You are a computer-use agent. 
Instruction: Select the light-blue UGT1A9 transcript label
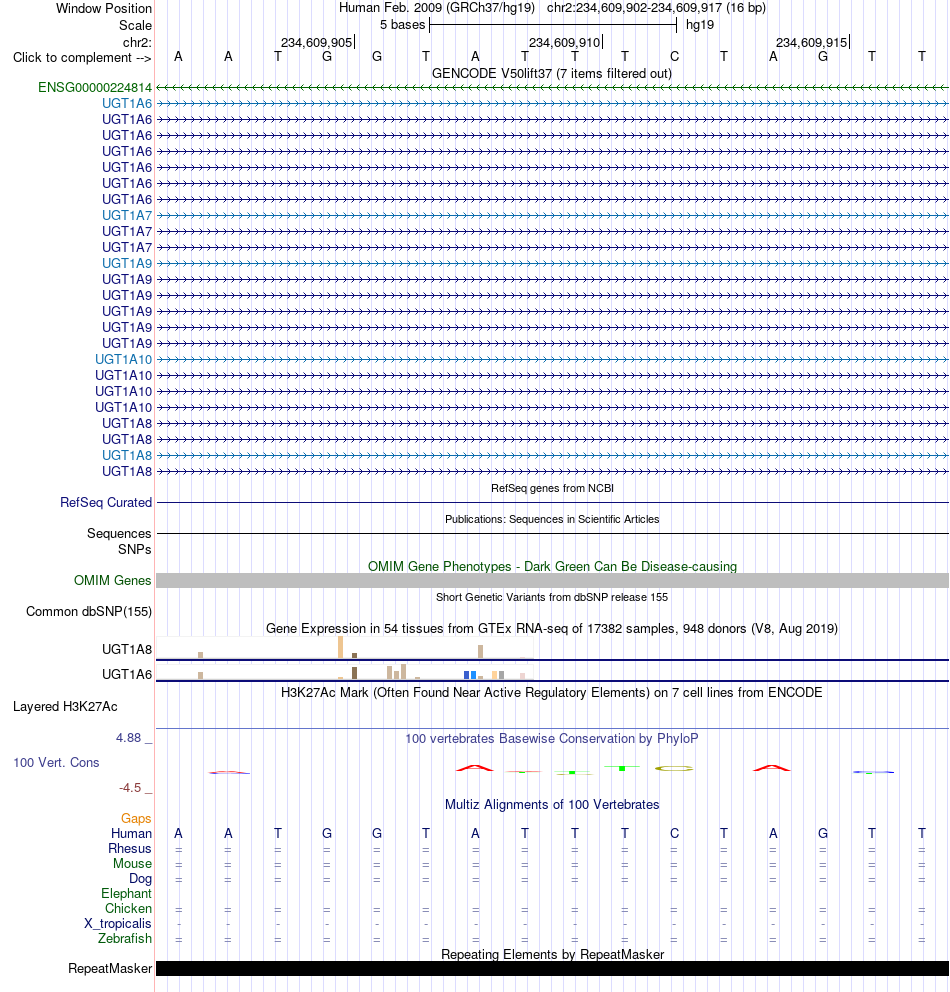click(x=127, y=263)
